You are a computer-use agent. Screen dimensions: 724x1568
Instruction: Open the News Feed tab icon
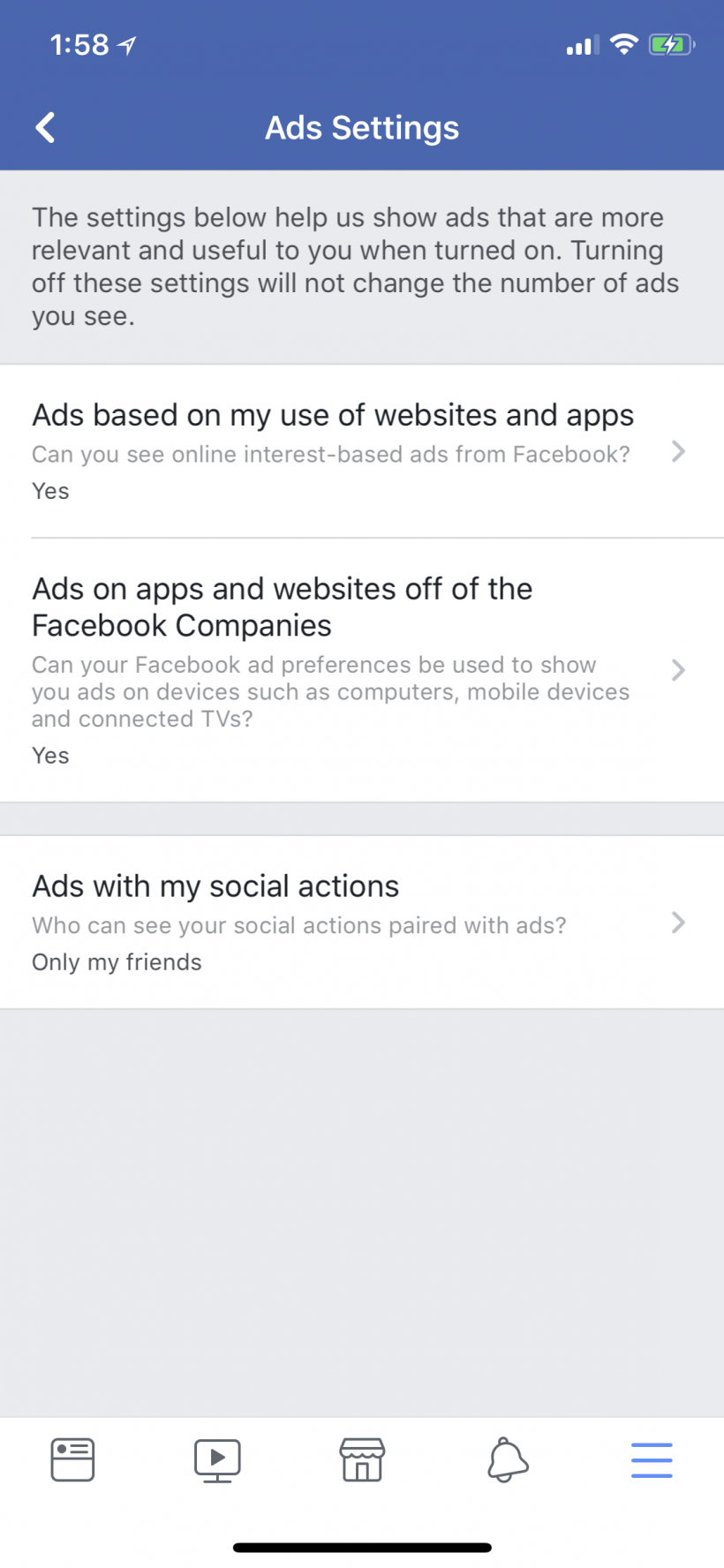(72, 1459)
